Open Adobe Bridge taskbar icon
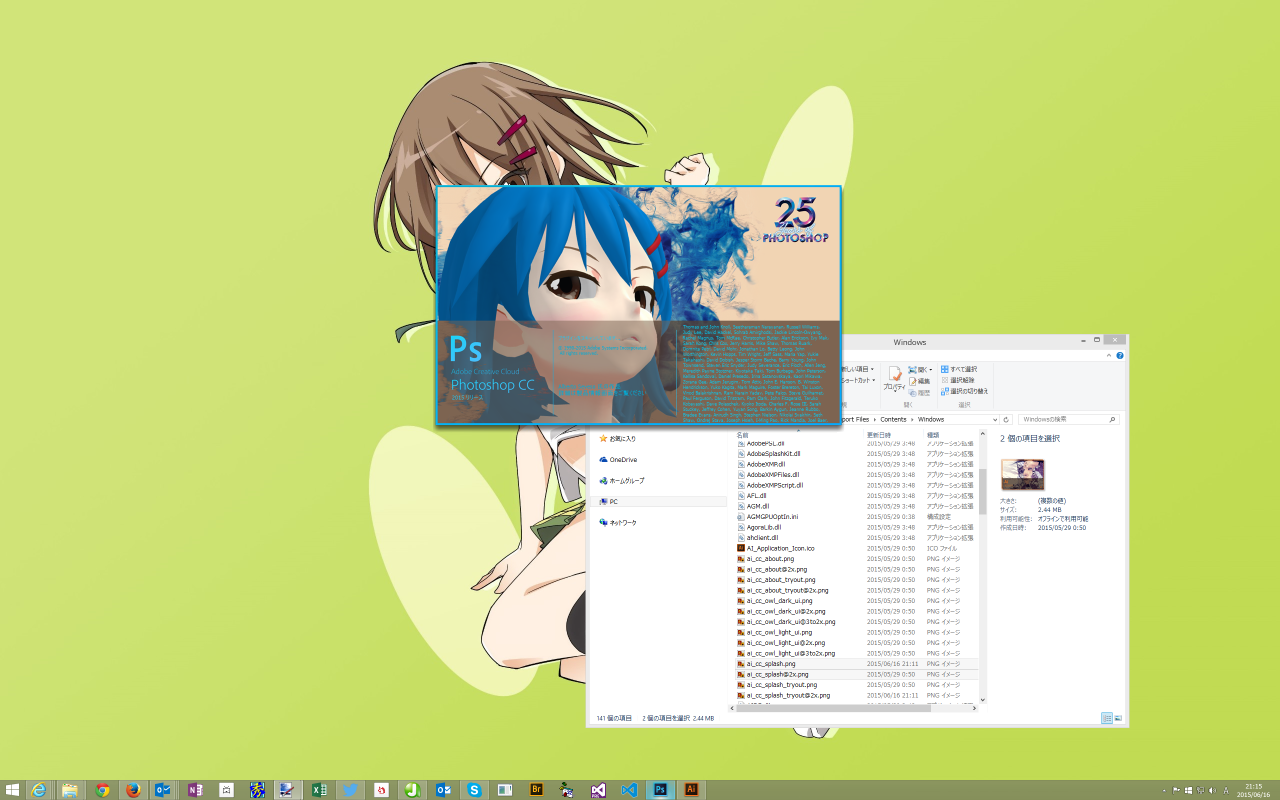The image size is (1280, 800). click(536, 789)
